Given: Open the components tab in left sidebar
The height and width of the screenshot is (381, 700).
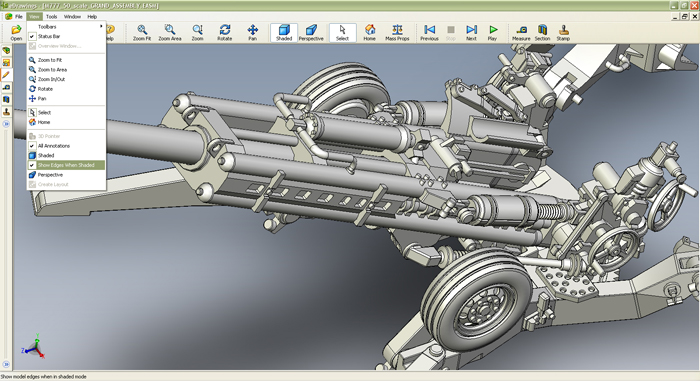Looking at the screenshot, I should point(6,50).
